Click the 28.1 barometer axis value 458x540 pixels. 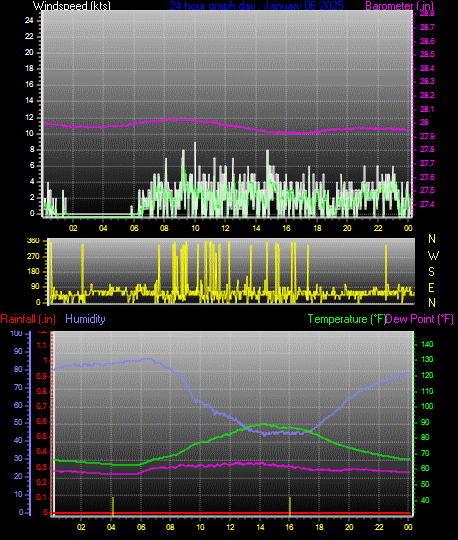pyautogui.click(x=427, y=109)
